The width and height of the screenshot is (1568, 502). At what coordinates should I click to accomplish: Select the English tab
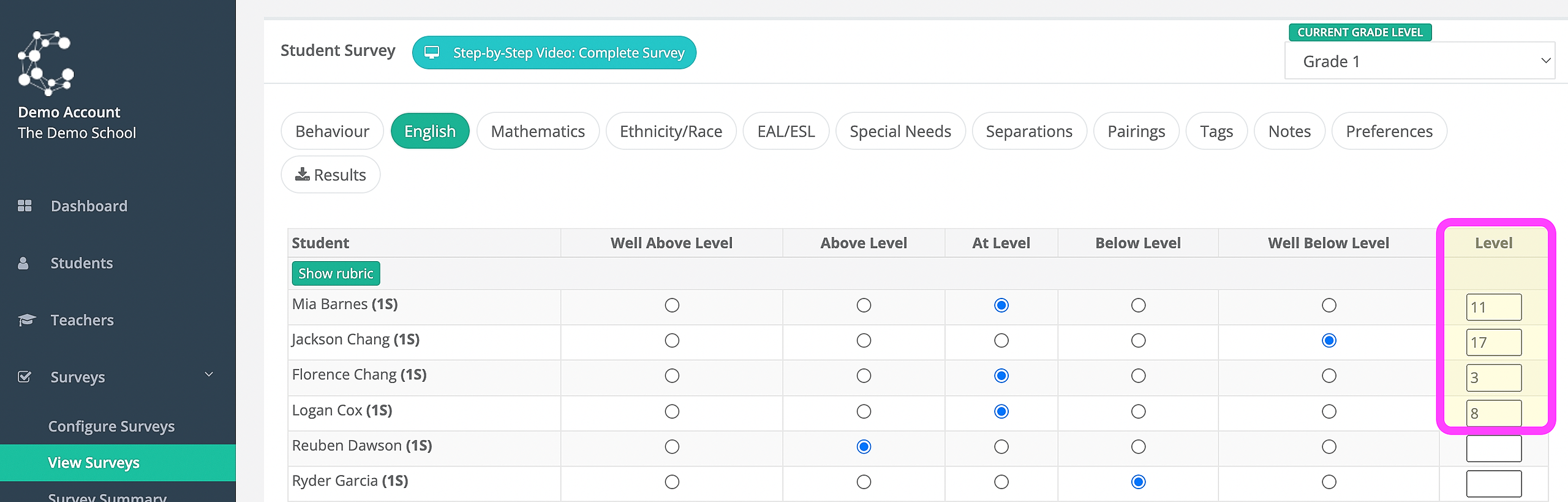[x=430, y=131]
